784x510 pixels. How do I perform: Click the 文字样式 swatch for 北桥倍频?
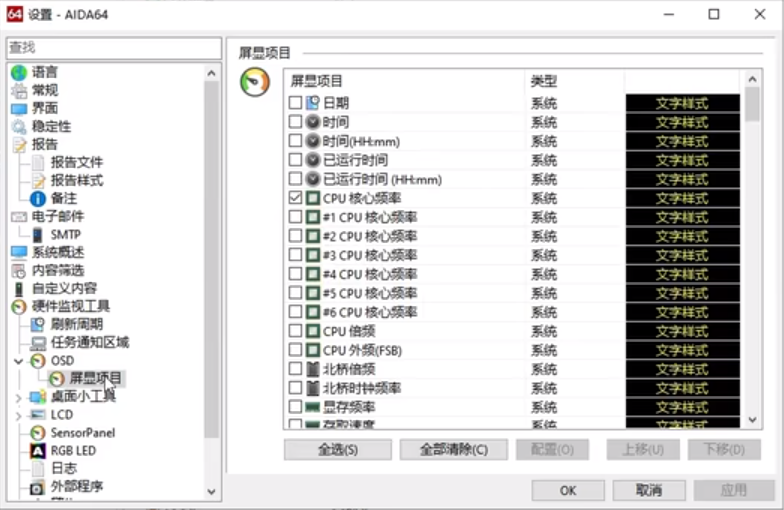pyautogui.click(x=682, y=370)
